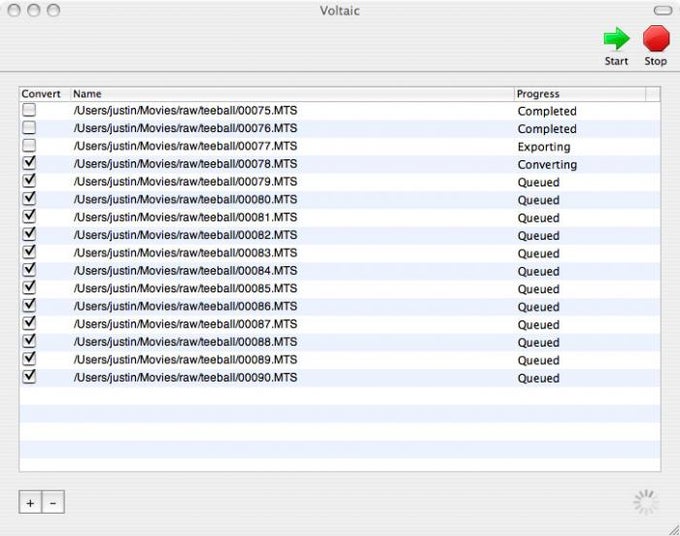Uncheck the Convert box for 00086.MTS

[29, 305]
